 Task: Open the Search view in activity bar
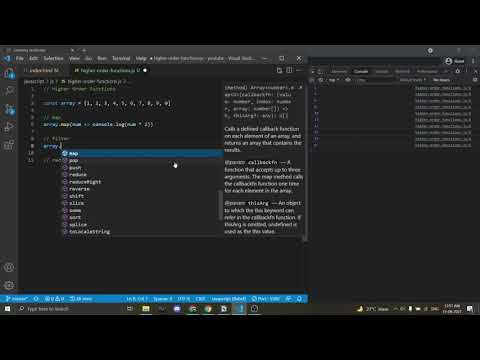point(9,91)
